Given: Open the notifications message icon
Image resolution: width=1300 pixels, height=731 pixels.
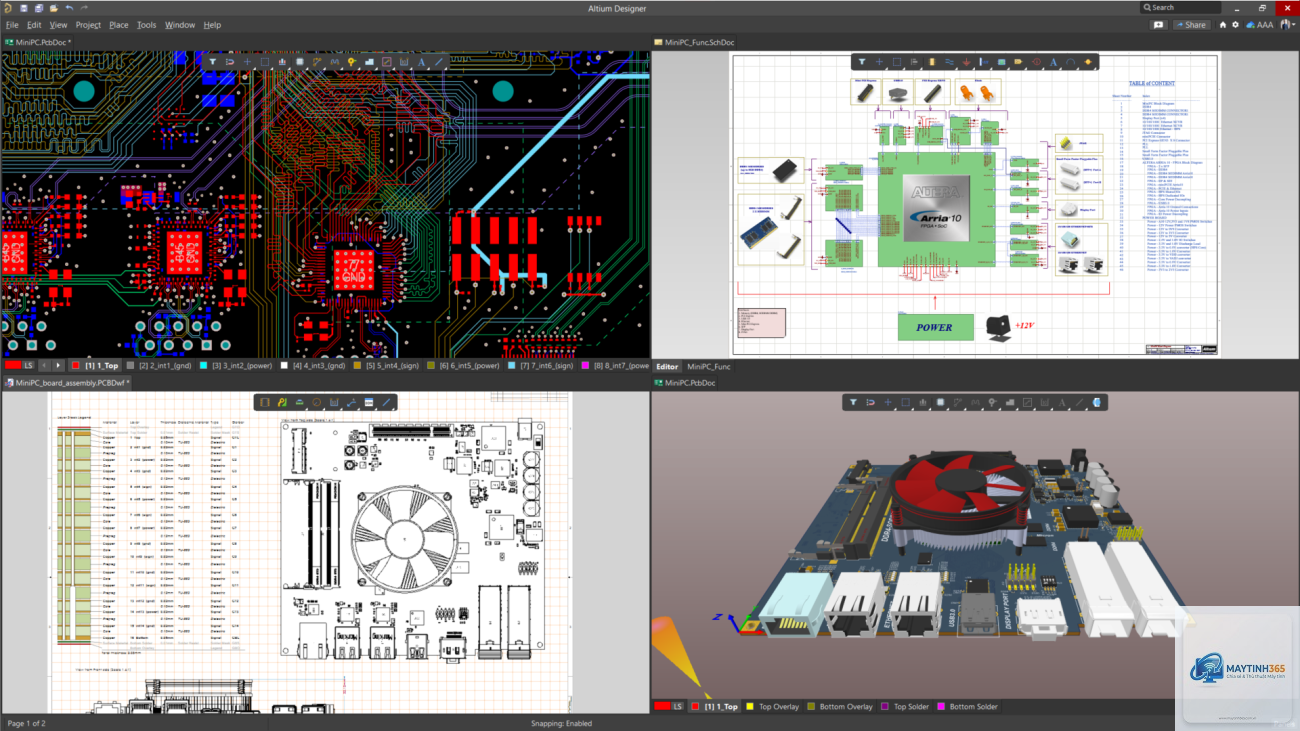Looking at the screenshot, I should pos(1158,25).
